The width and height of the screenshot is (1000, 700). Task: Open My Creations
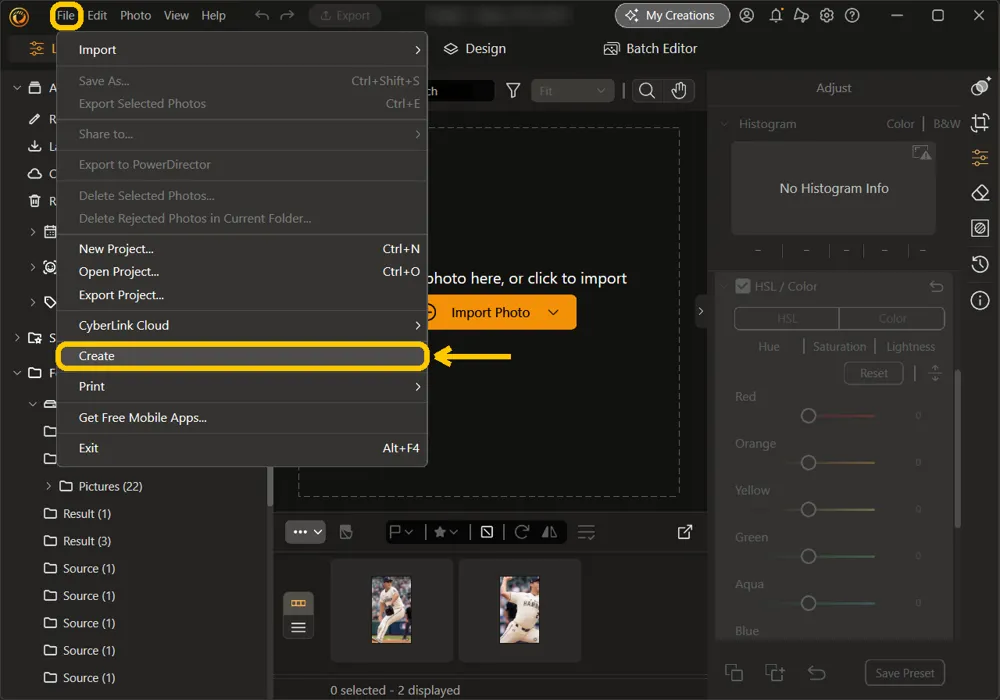[x=672, y=15]
